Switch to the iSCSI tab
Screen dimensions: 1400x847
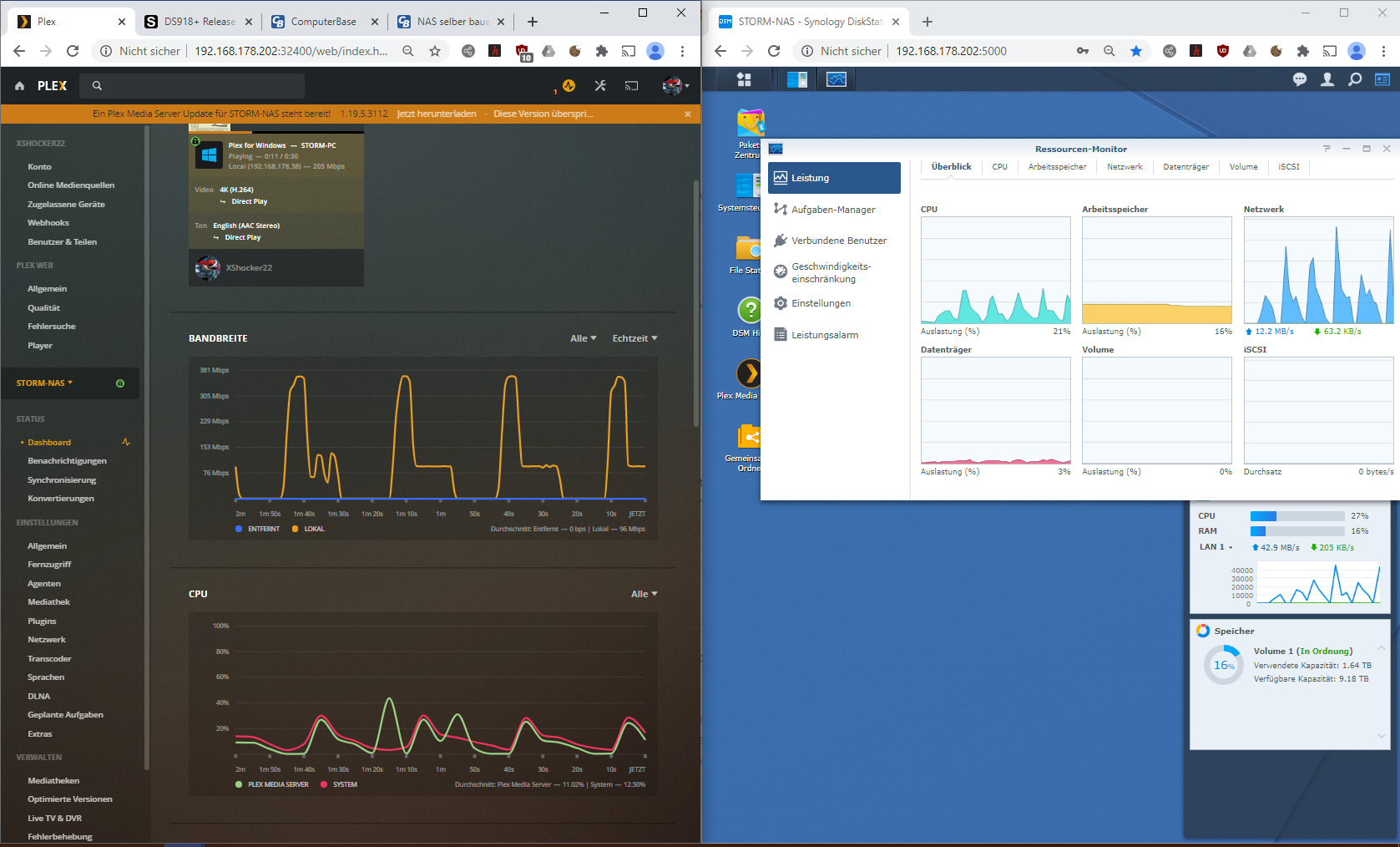(1289, 167)
